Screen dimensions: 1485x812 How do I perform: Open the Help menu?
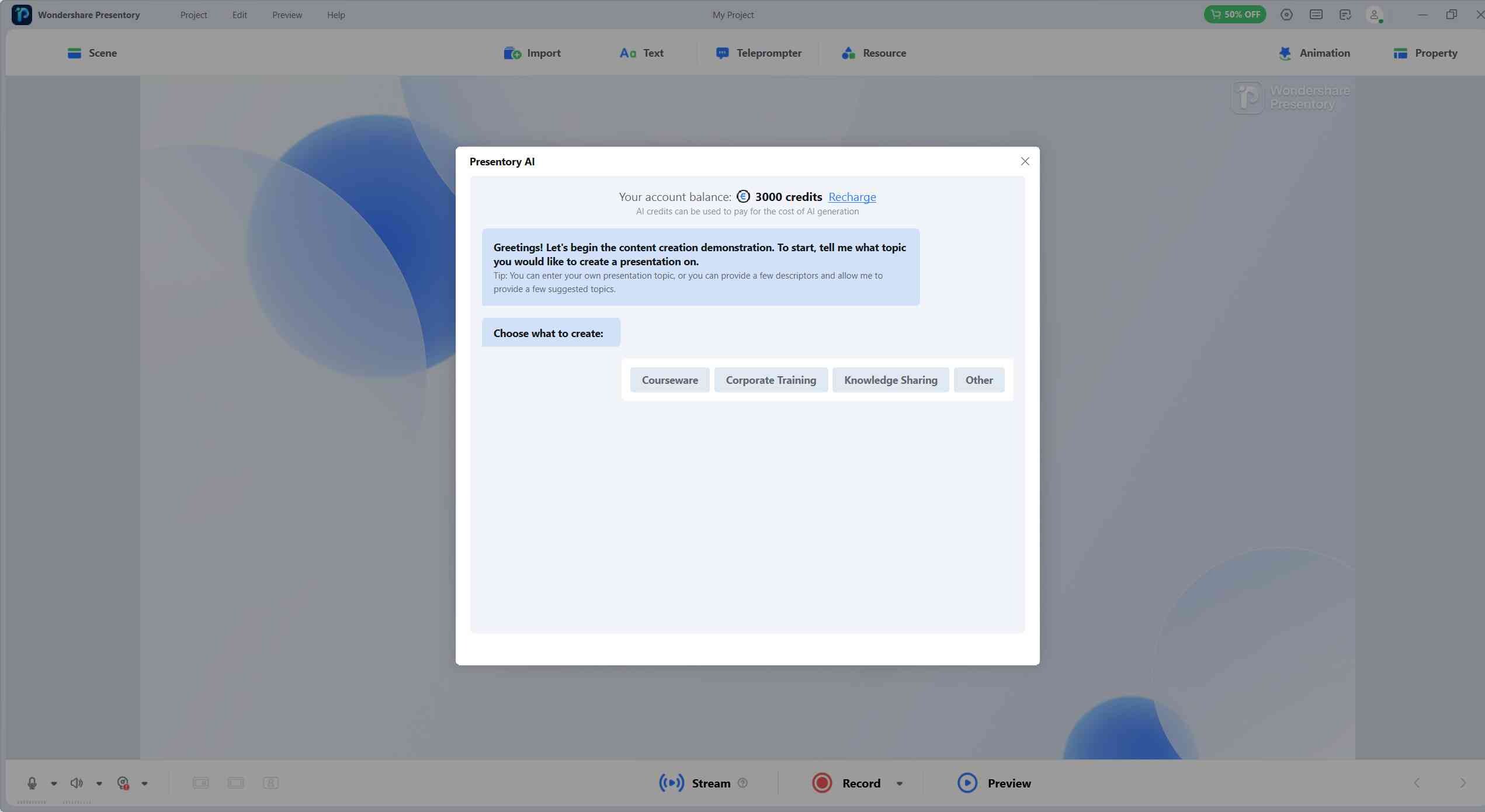tap(336, 15)
